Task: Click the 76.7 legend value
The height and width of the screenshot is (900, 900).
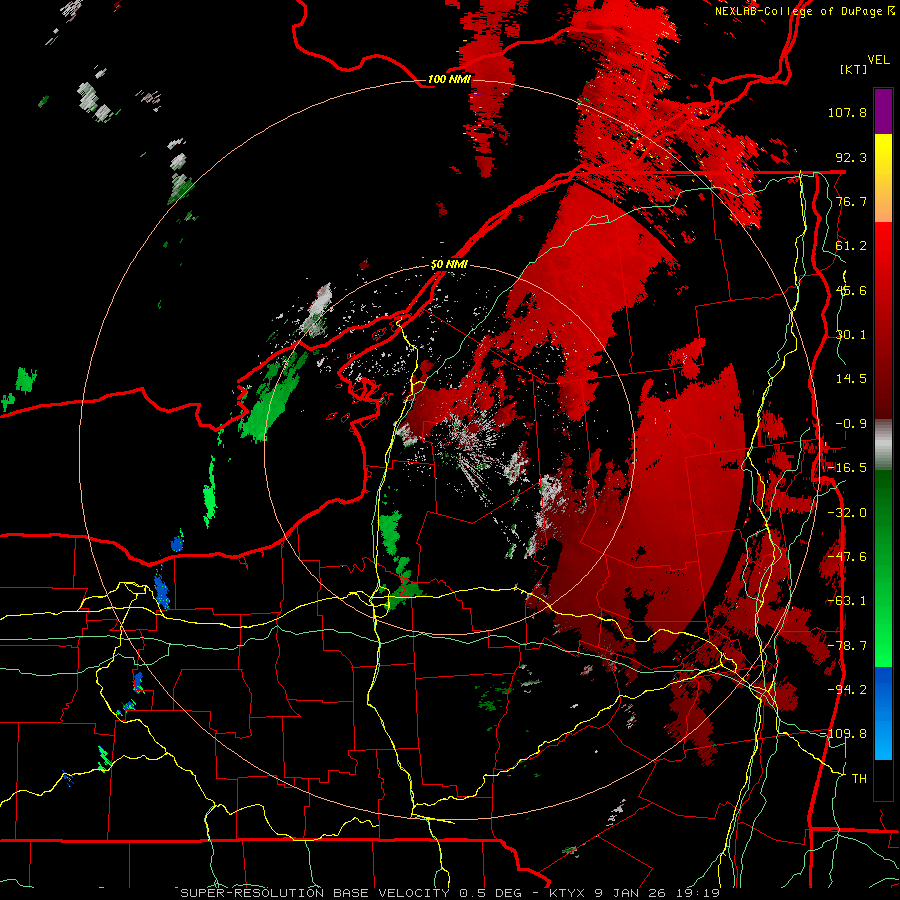Action: point(851,201)
